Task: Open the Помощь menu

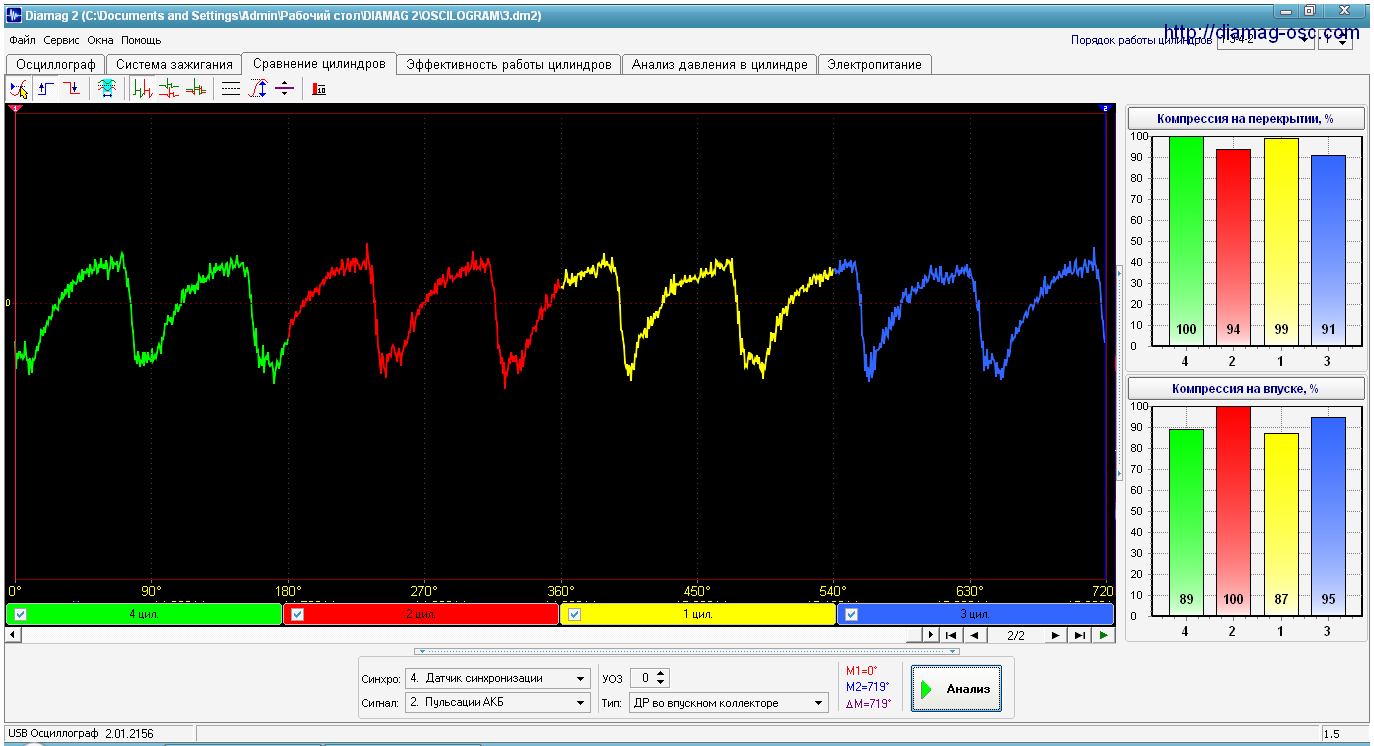Action: (x=141, y=41)
